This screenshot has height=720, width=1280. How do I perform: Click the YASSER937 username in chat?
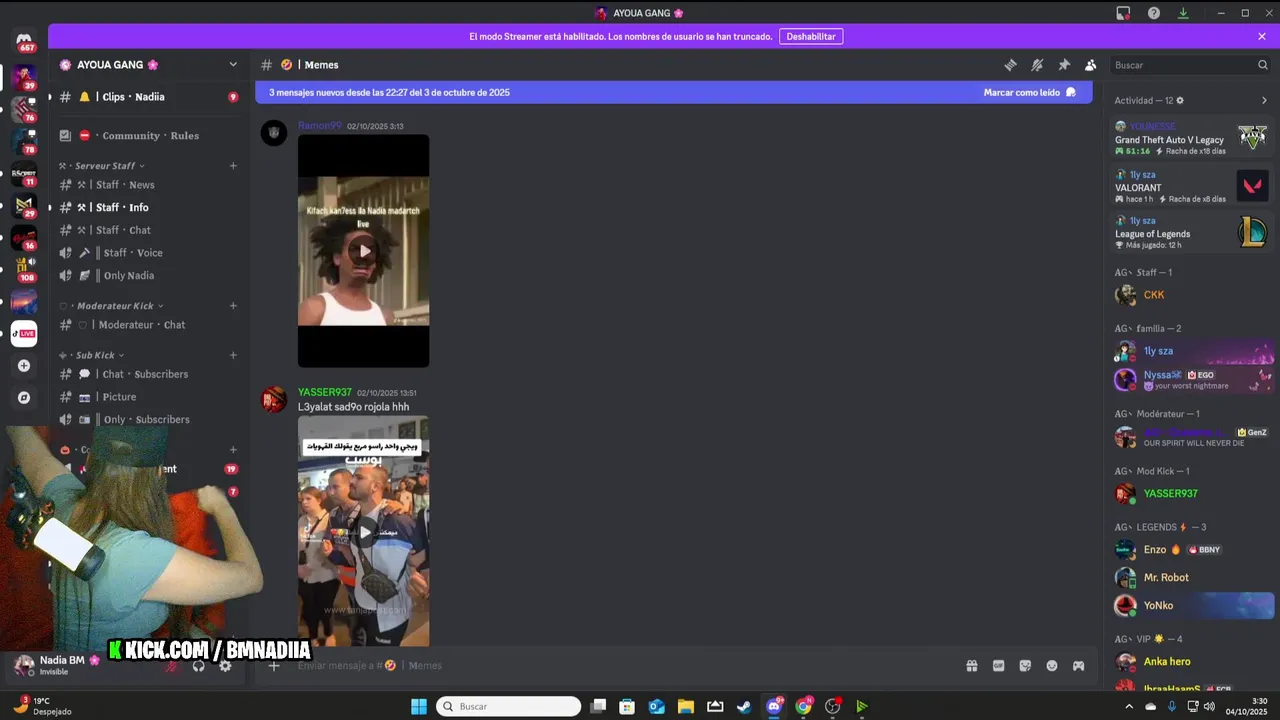pos(325,393)
